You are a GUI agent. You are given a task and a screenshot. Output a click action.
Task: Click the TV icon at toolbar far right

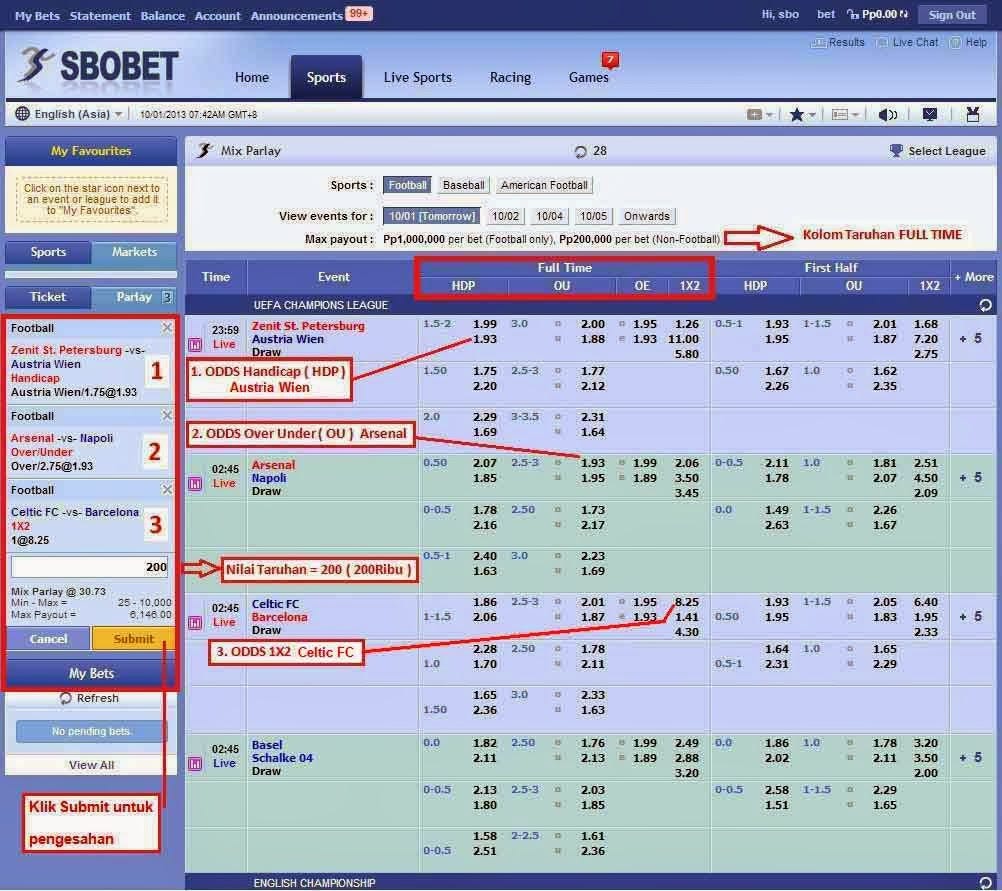971,115
